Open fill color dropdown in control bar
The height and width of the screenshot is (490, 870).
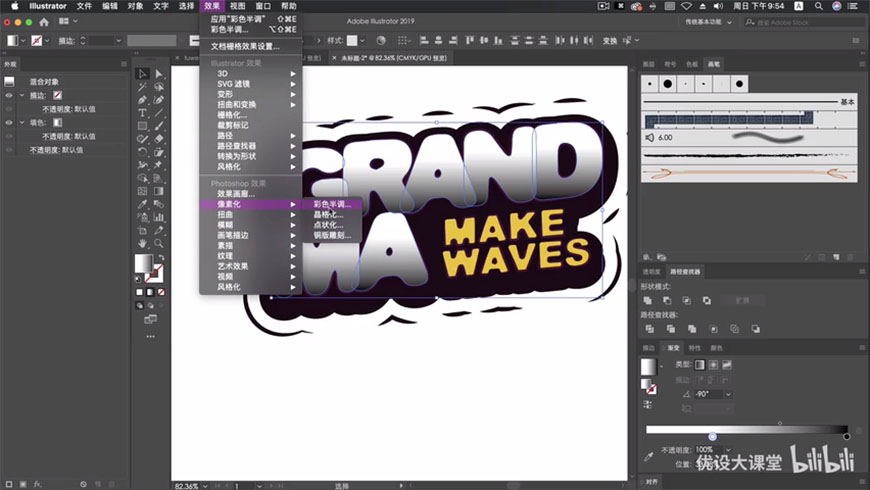click(23, 41)
